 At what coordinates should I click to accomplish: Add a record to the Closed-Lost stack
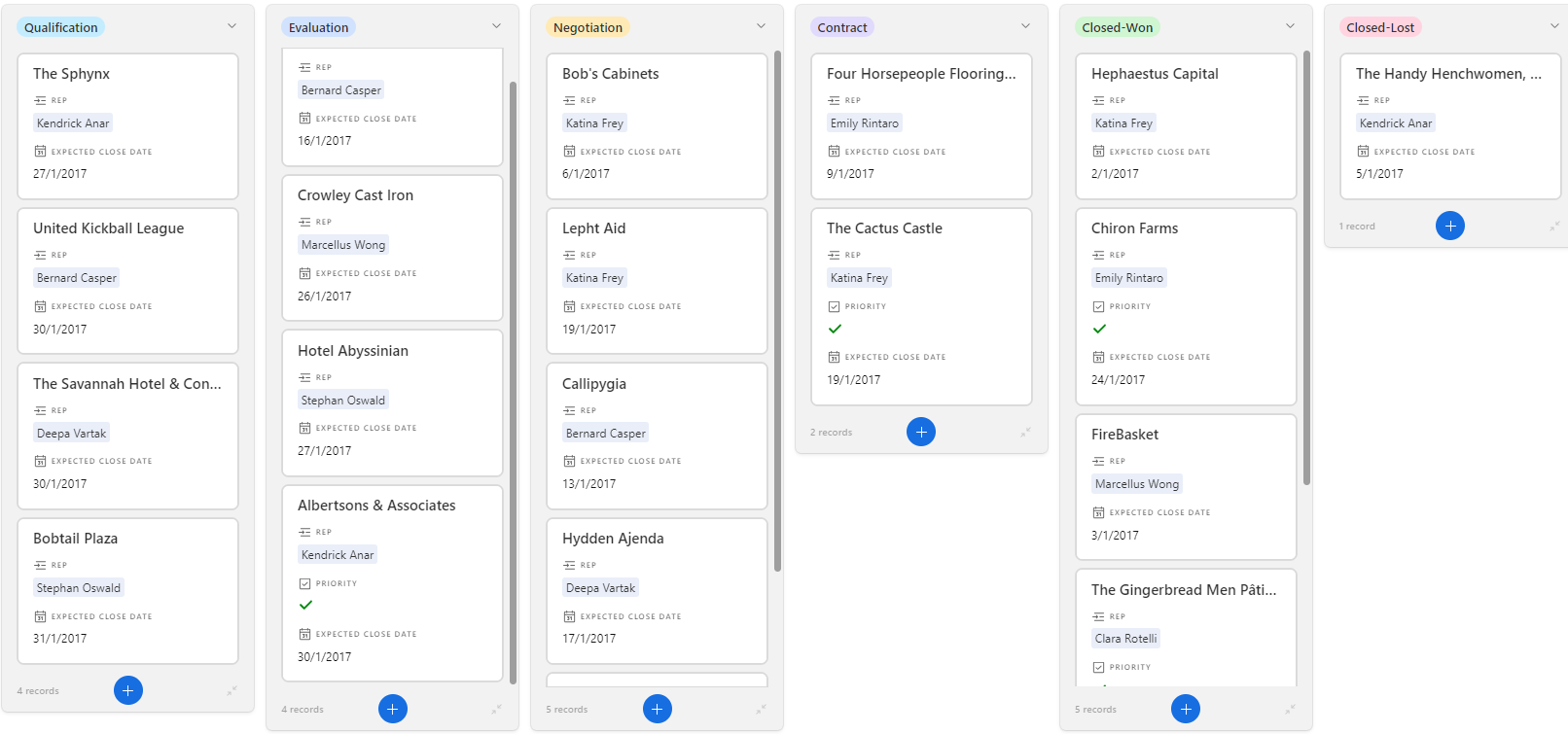1450,226
